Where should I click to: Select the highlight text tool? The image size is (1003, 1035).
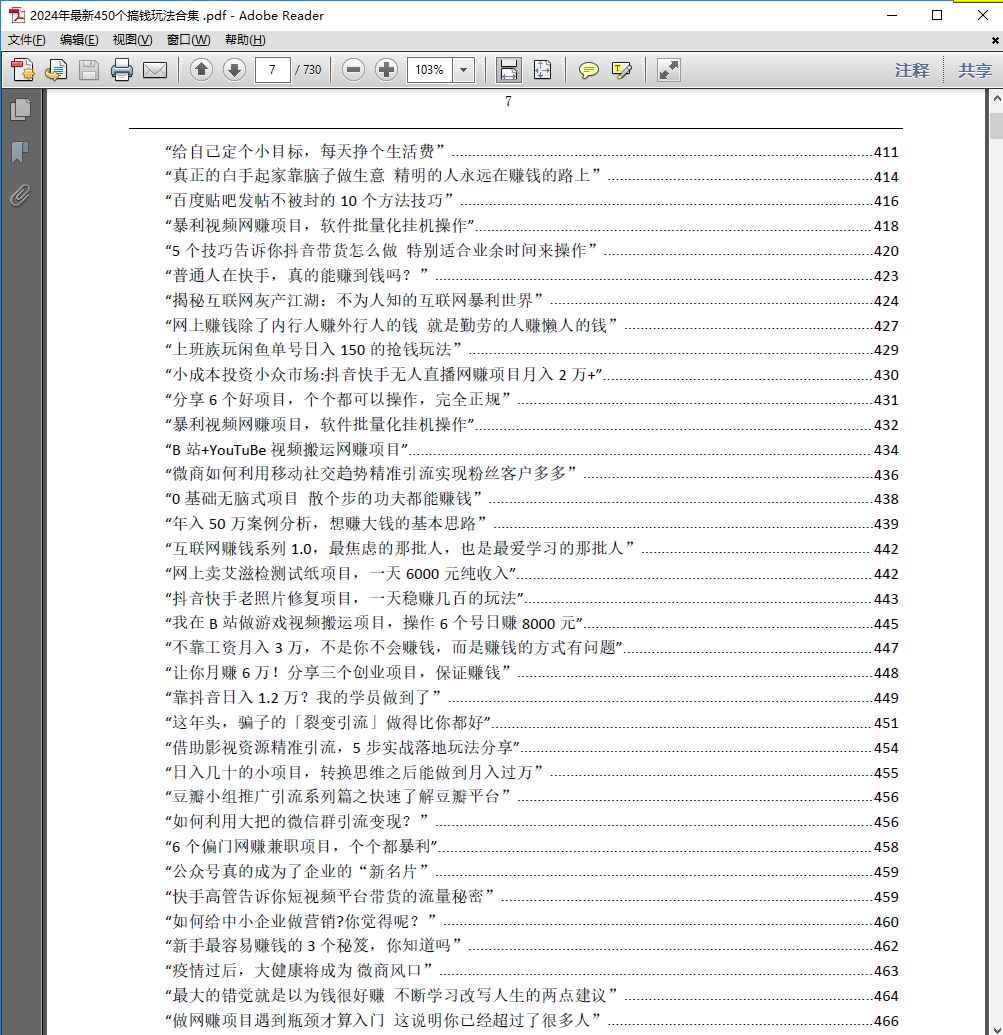point(622,70)
